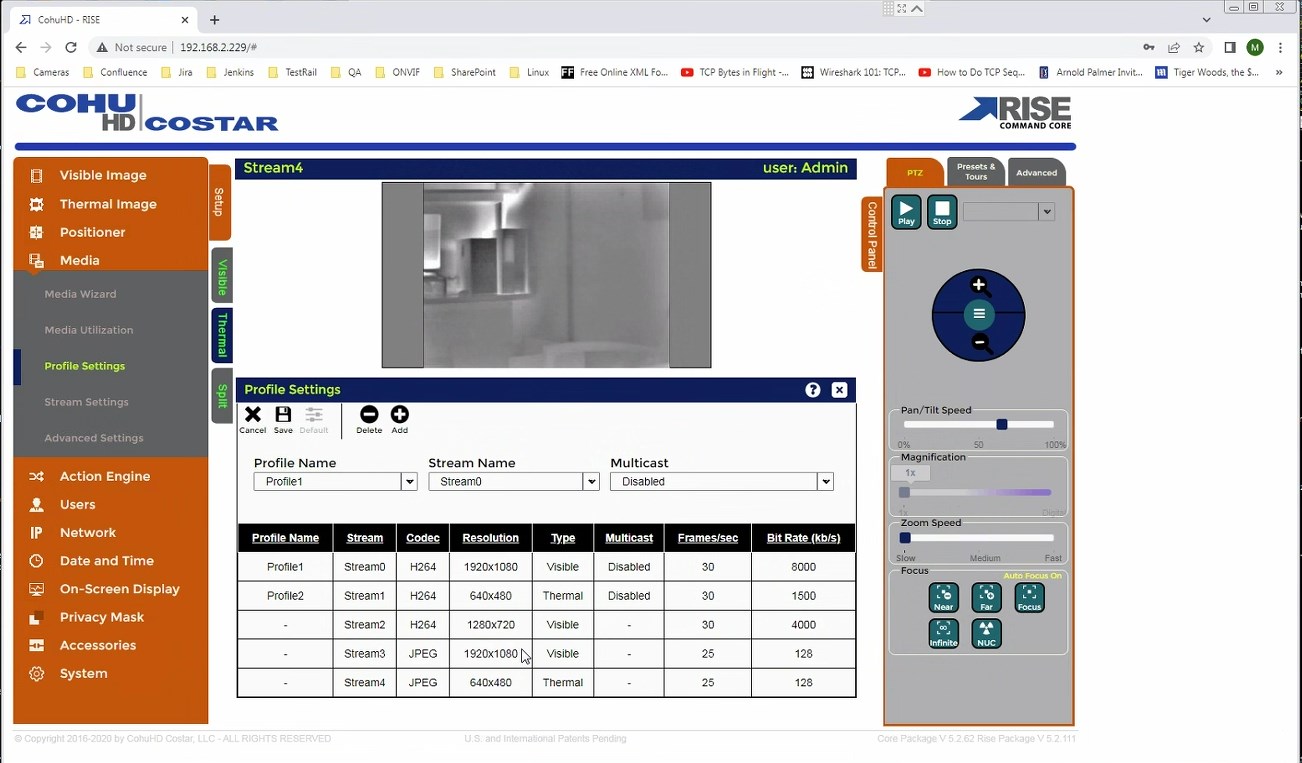Viewport: 1302px width, 763px height.
Task: Open Stream Settings submenu item
Action: tap(86, 402)
